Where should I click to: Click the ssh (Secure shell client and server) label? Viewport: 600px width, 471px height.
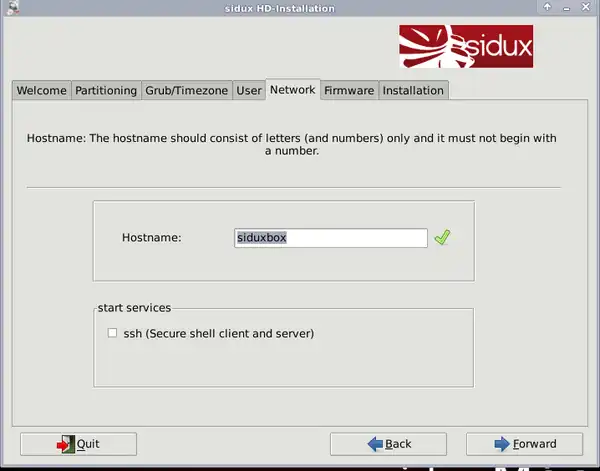click(x=218, y=333)
